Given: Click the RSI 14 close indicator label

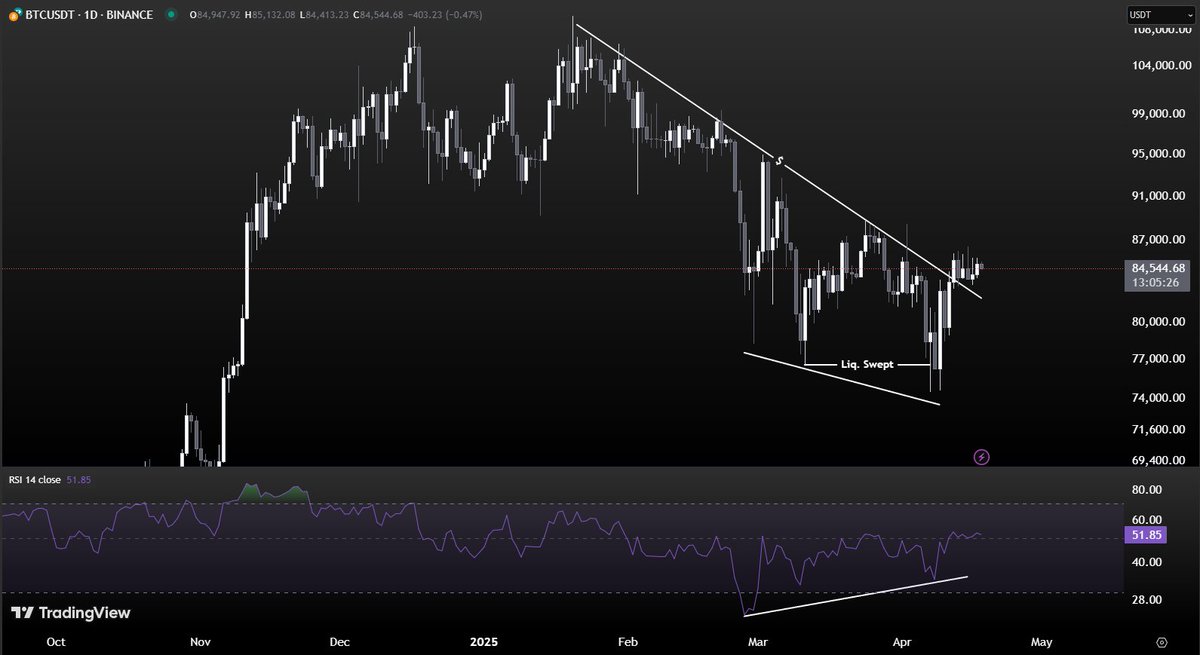Looking at the screenshot, I should 34,480.
